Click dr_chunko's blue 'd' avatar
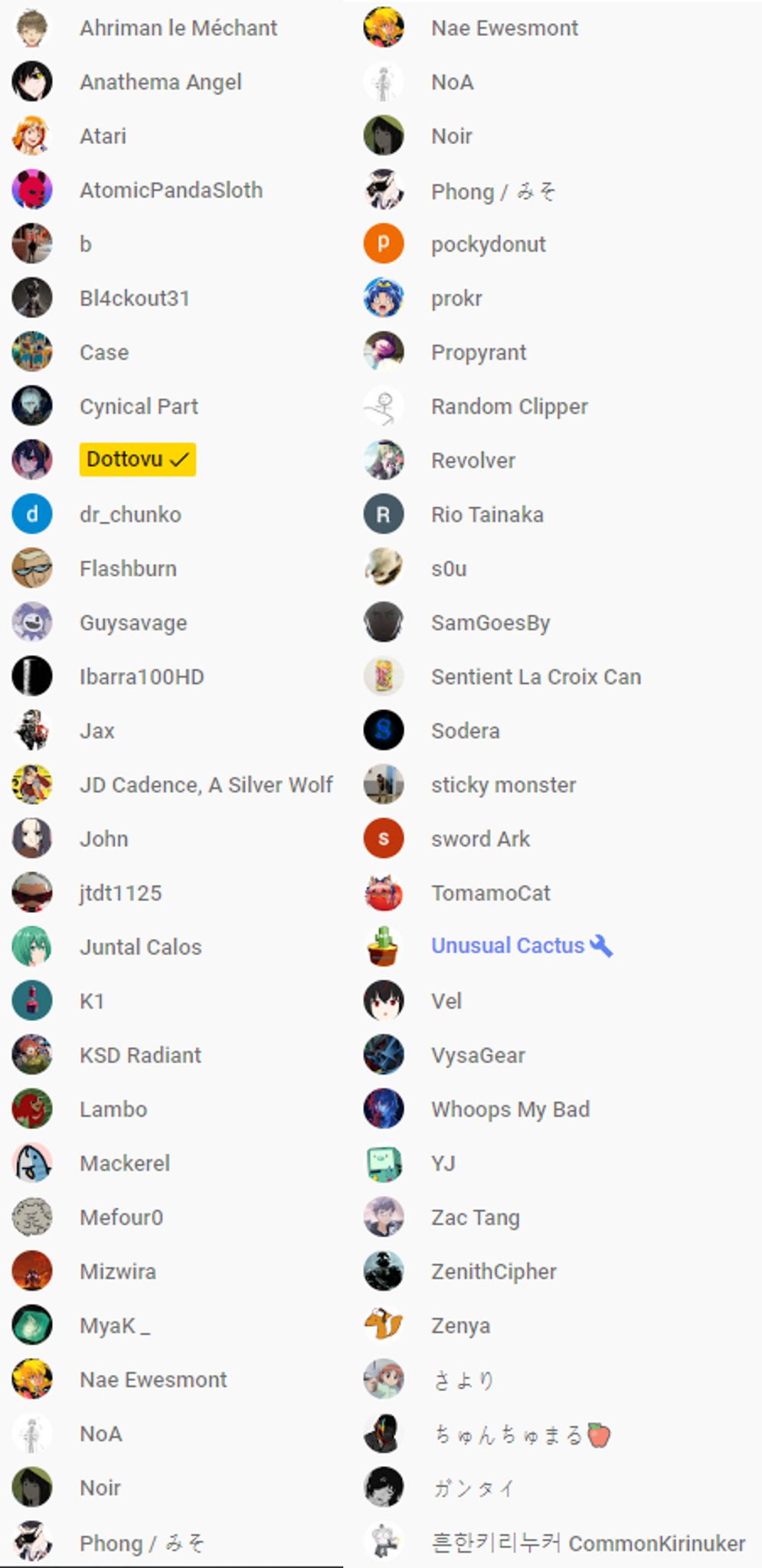 coord(32,514)
